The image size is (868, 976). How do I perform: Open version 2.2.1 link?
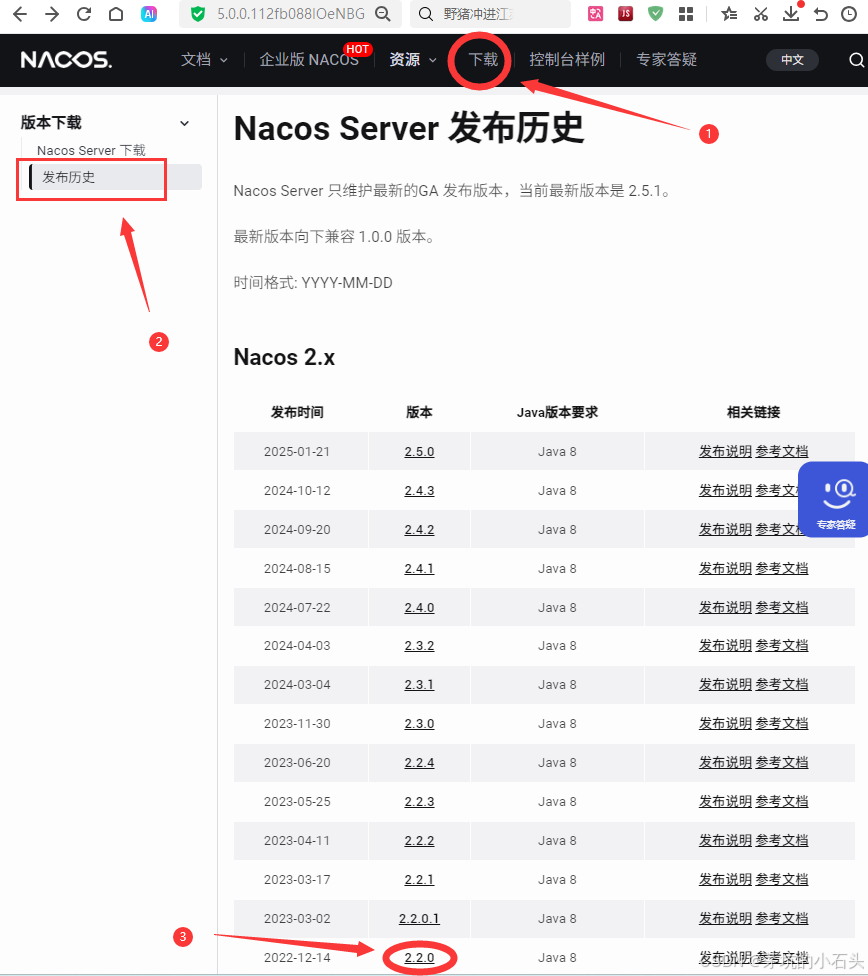tap(419, 880)
